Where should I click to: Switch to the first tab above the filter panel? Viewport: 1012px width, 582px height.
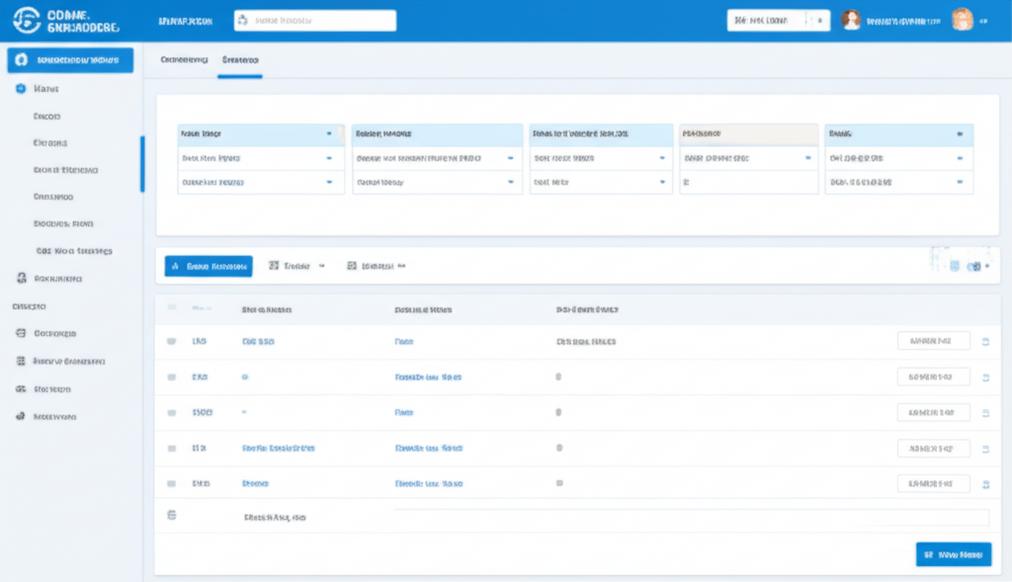pyautogui.click(x=184, y=60)
